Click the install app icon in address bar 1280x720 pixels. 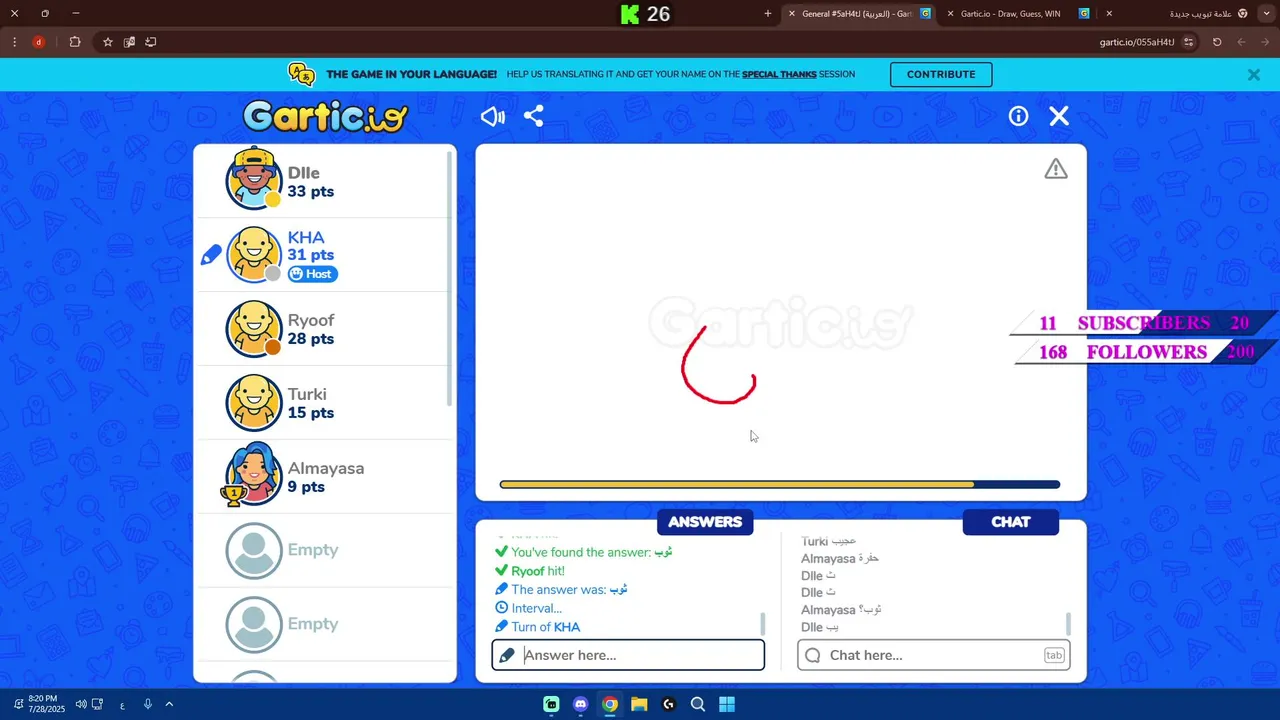pyautogui.click(x=151, y=42)
